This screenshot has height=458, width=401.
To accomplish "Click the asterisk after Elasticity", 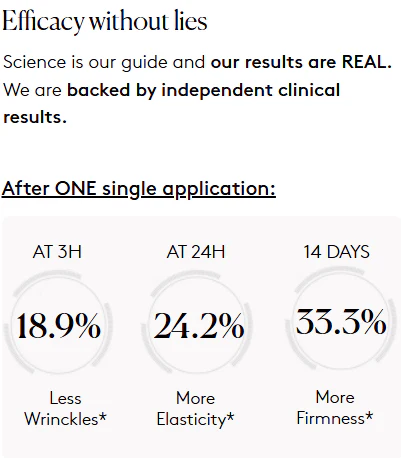I will (x=230, y=416).
